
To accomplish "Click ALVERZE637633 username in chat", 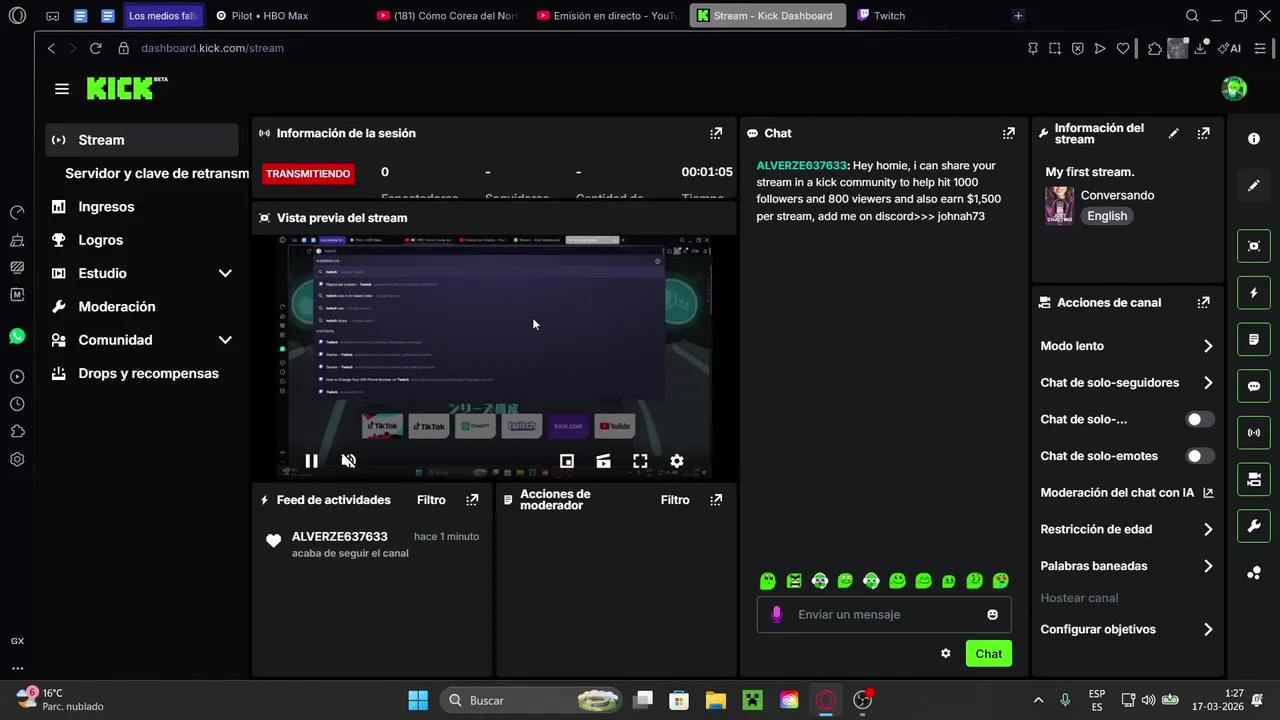I will 802,166.
